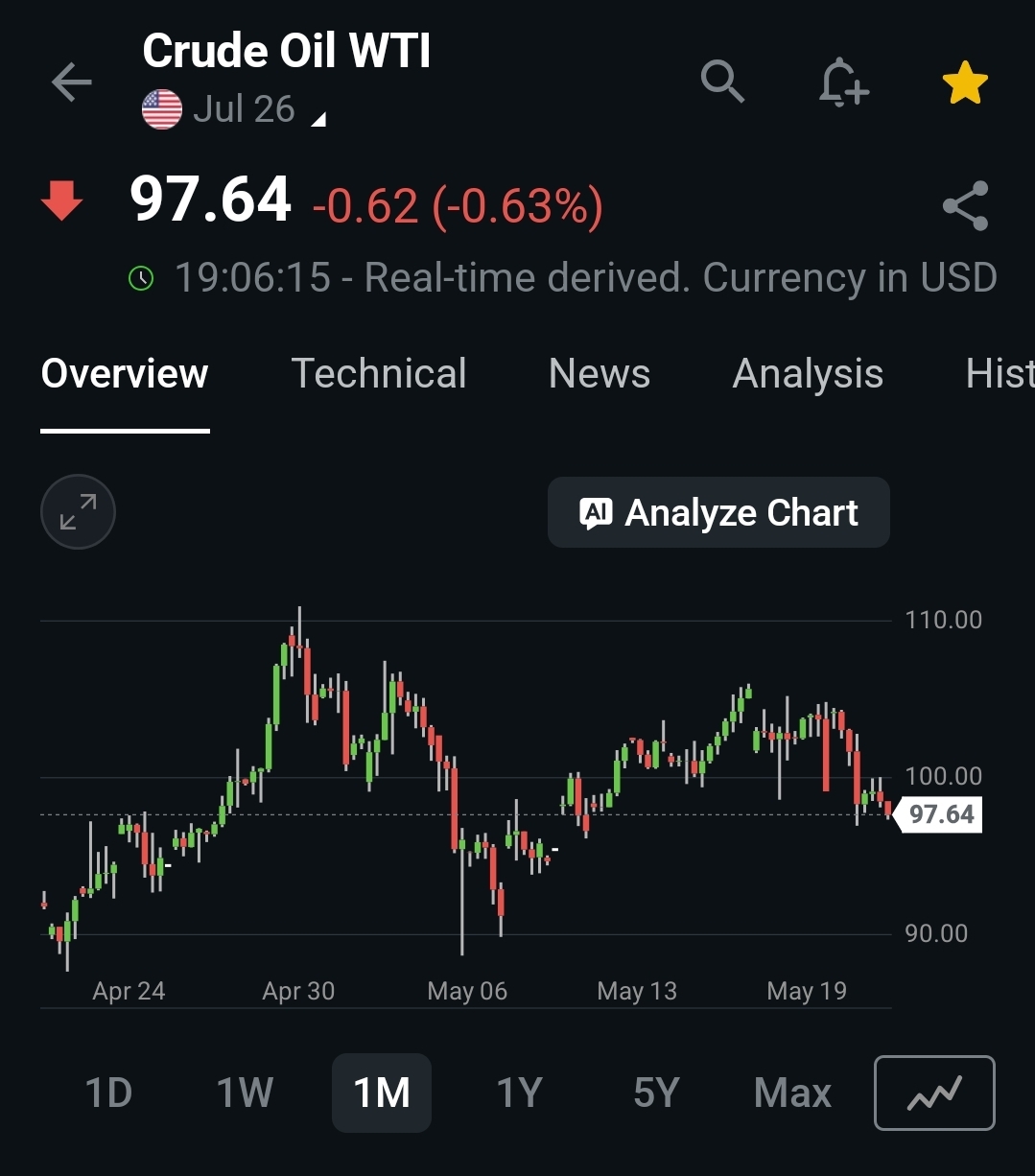
Task: Switch chart type with line chart icon
Action: point(934,1093)
